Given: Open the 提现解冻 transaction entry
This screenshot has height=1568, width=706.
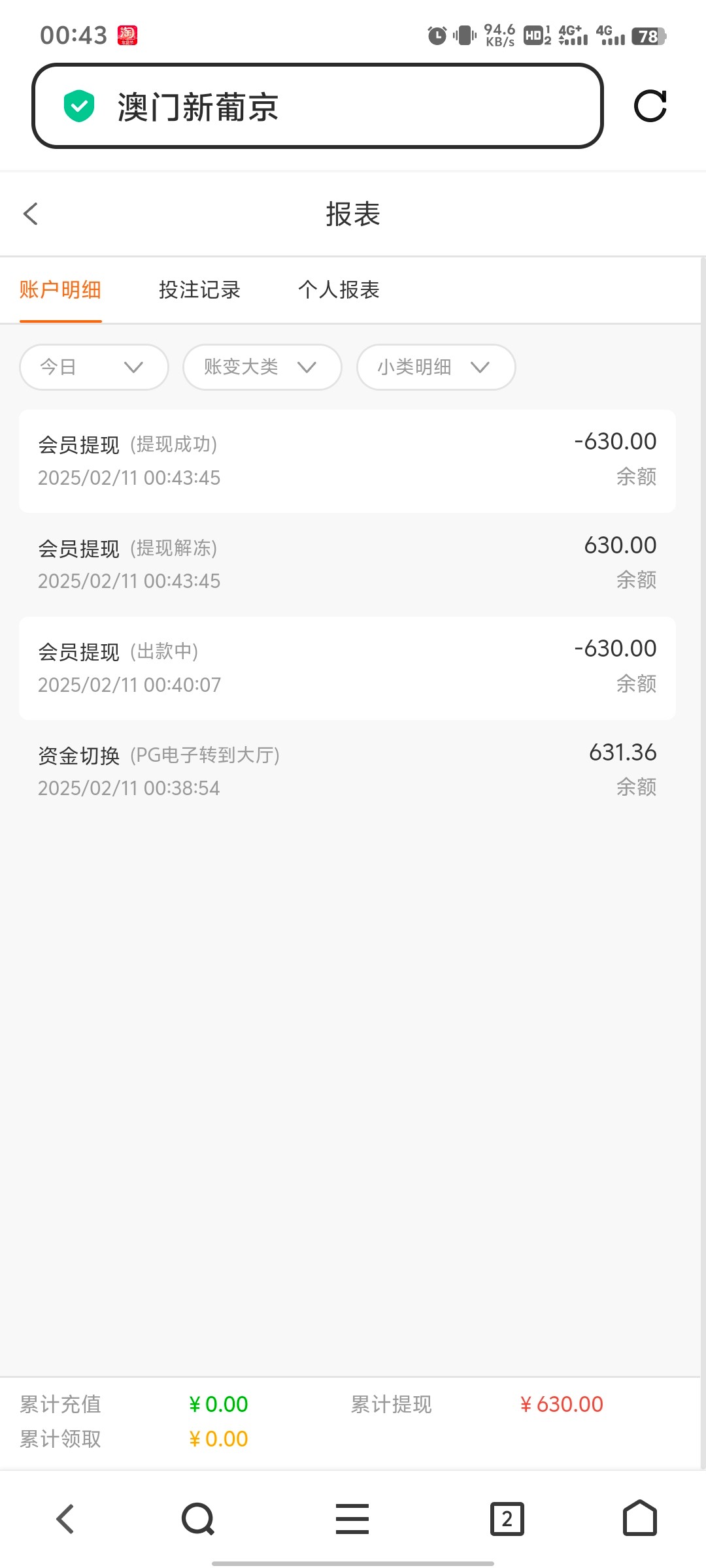Looking at the screenshot, I should click(x=347, y=564).
